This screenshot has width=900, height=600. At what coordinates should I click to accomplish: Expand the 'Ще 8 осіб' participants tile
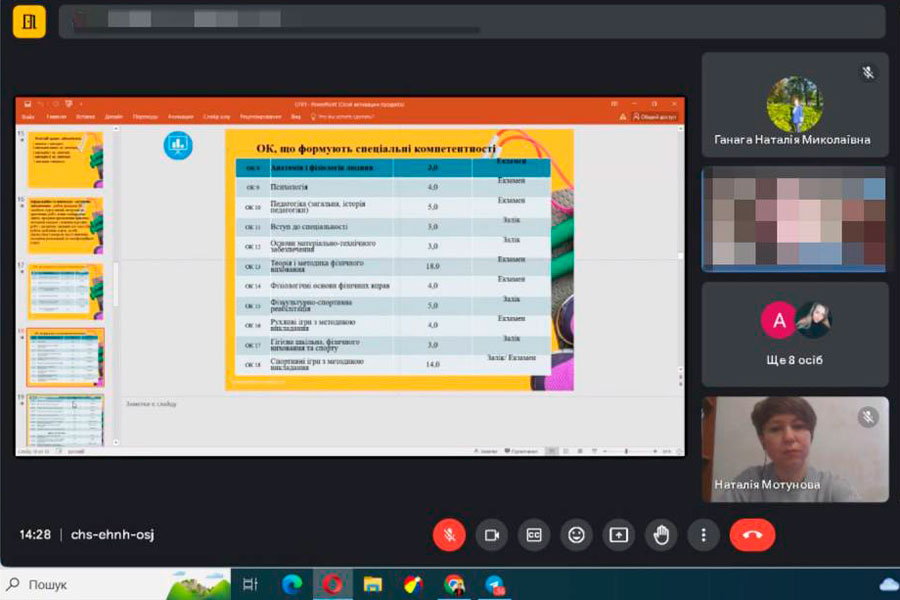coord(794,334)
